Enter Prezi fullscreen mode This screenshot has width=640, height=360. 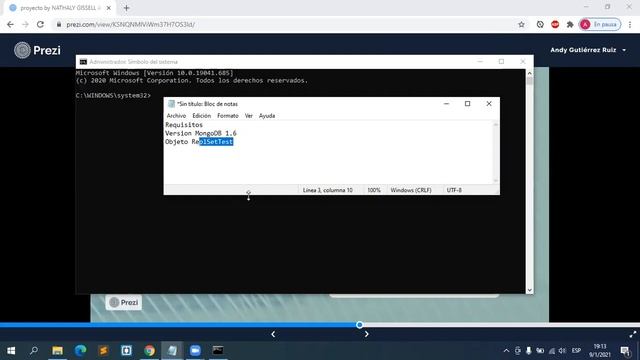633,334
